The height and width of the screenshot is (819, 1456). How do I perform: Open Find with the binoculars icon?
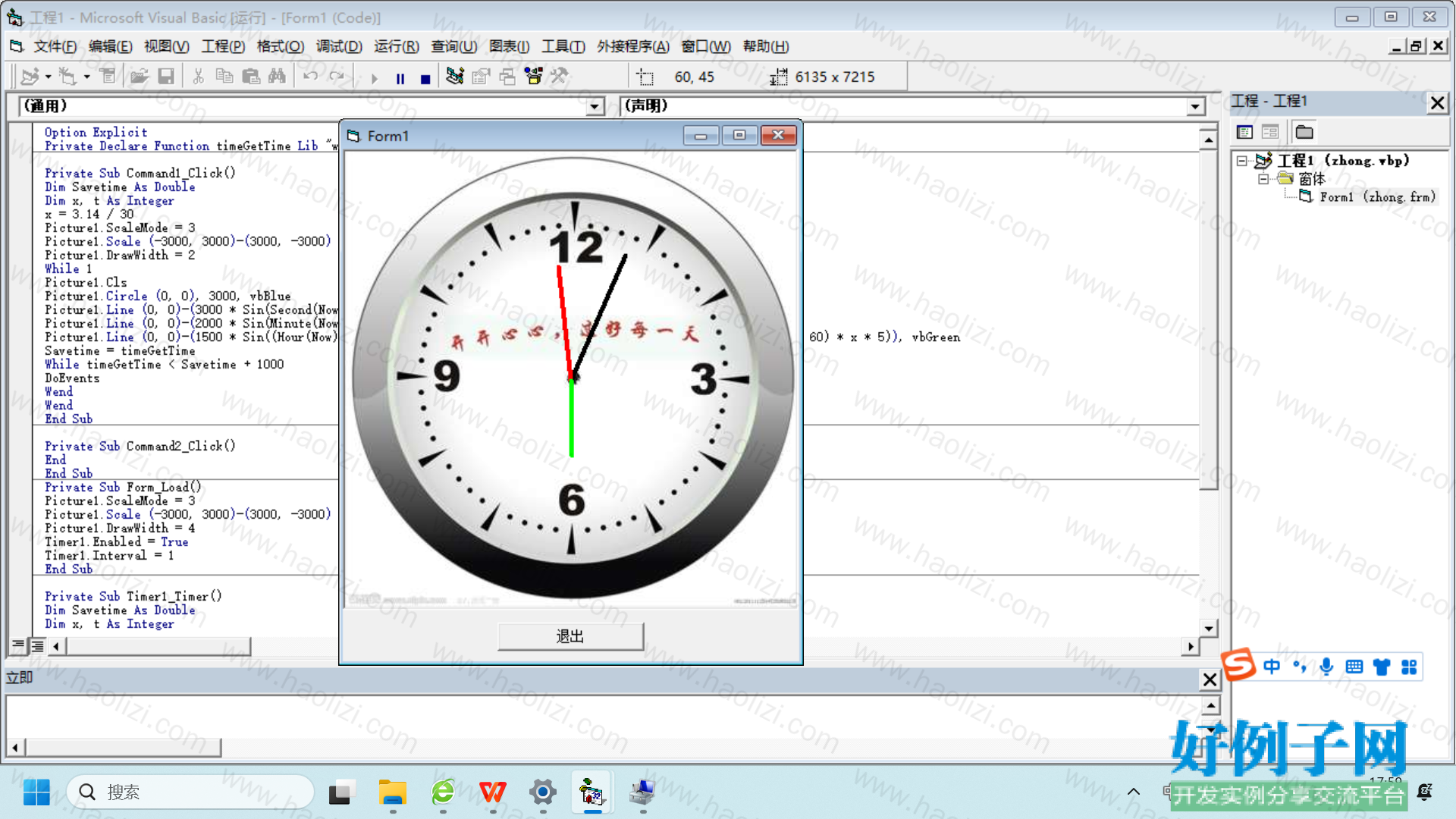point(277,77)
